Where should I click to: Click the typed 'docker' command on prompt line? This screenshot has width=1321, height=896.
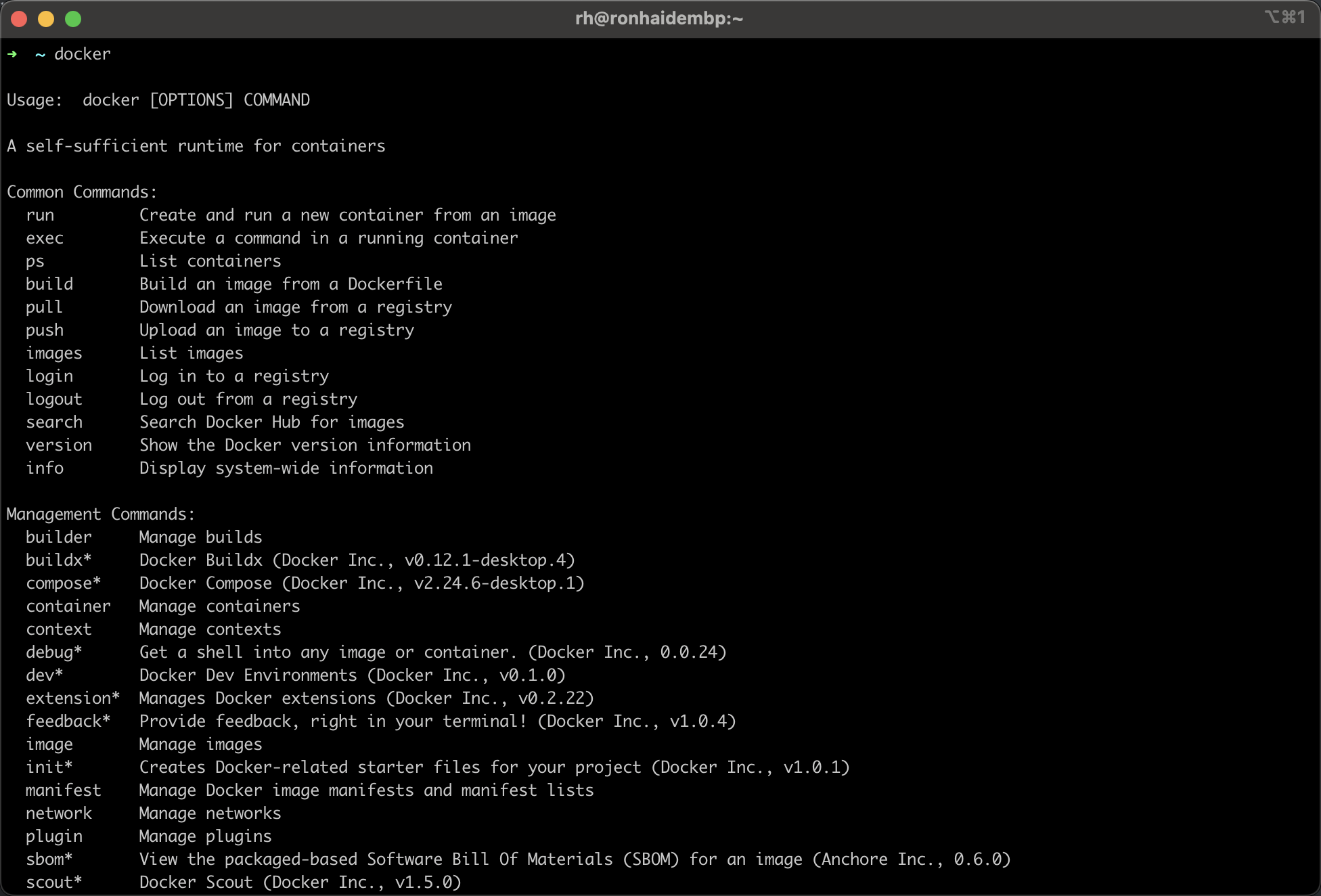(83, 54)
